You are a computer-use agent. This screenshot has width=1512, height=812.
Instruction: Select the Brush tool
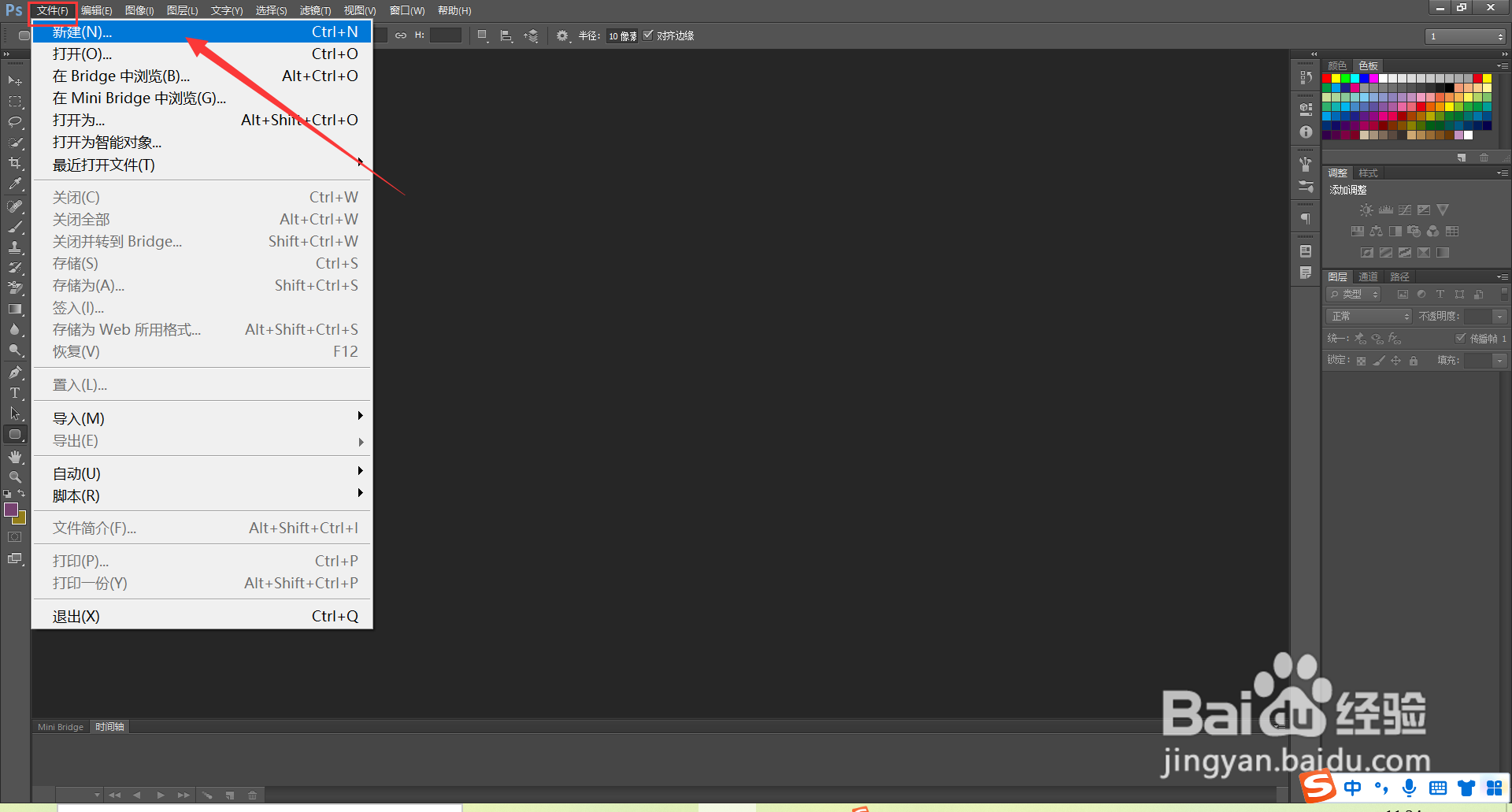15,227
